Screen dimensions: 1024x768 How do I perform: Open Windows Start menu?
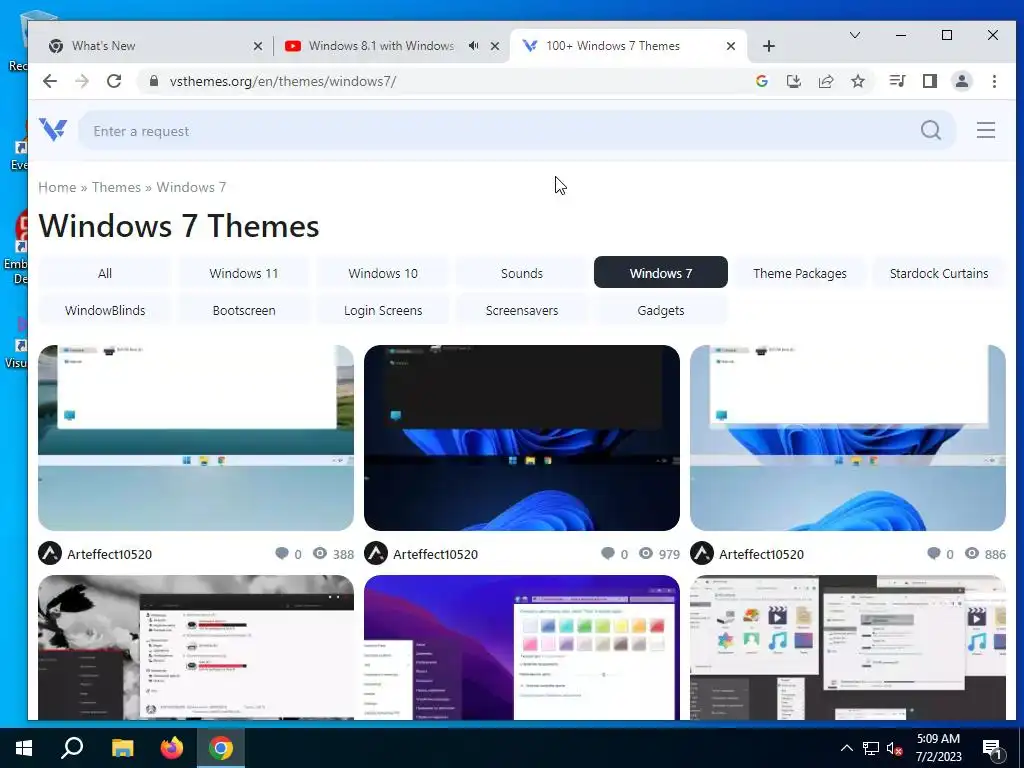point(24,748)
